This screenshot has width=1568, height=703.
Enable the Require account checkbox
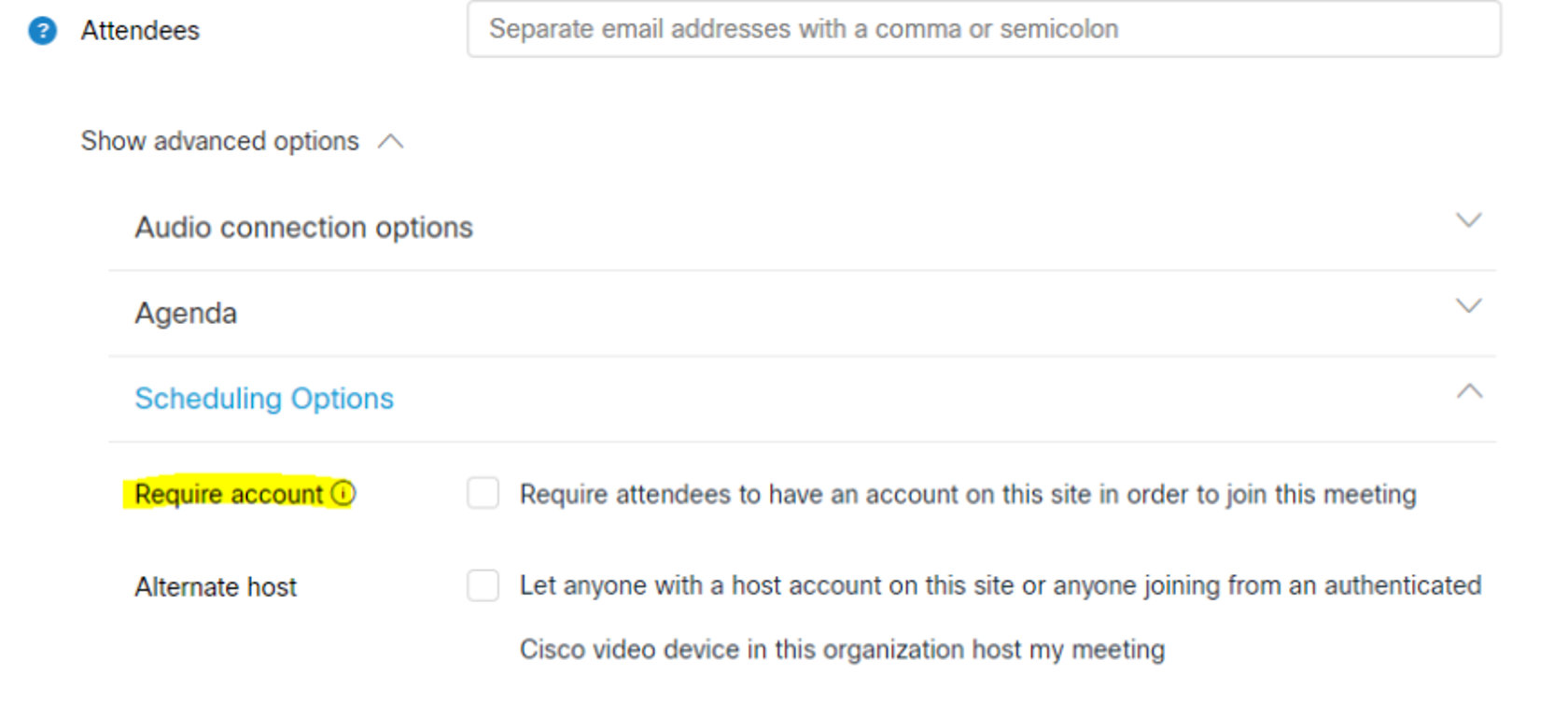(x=483, y=493)
